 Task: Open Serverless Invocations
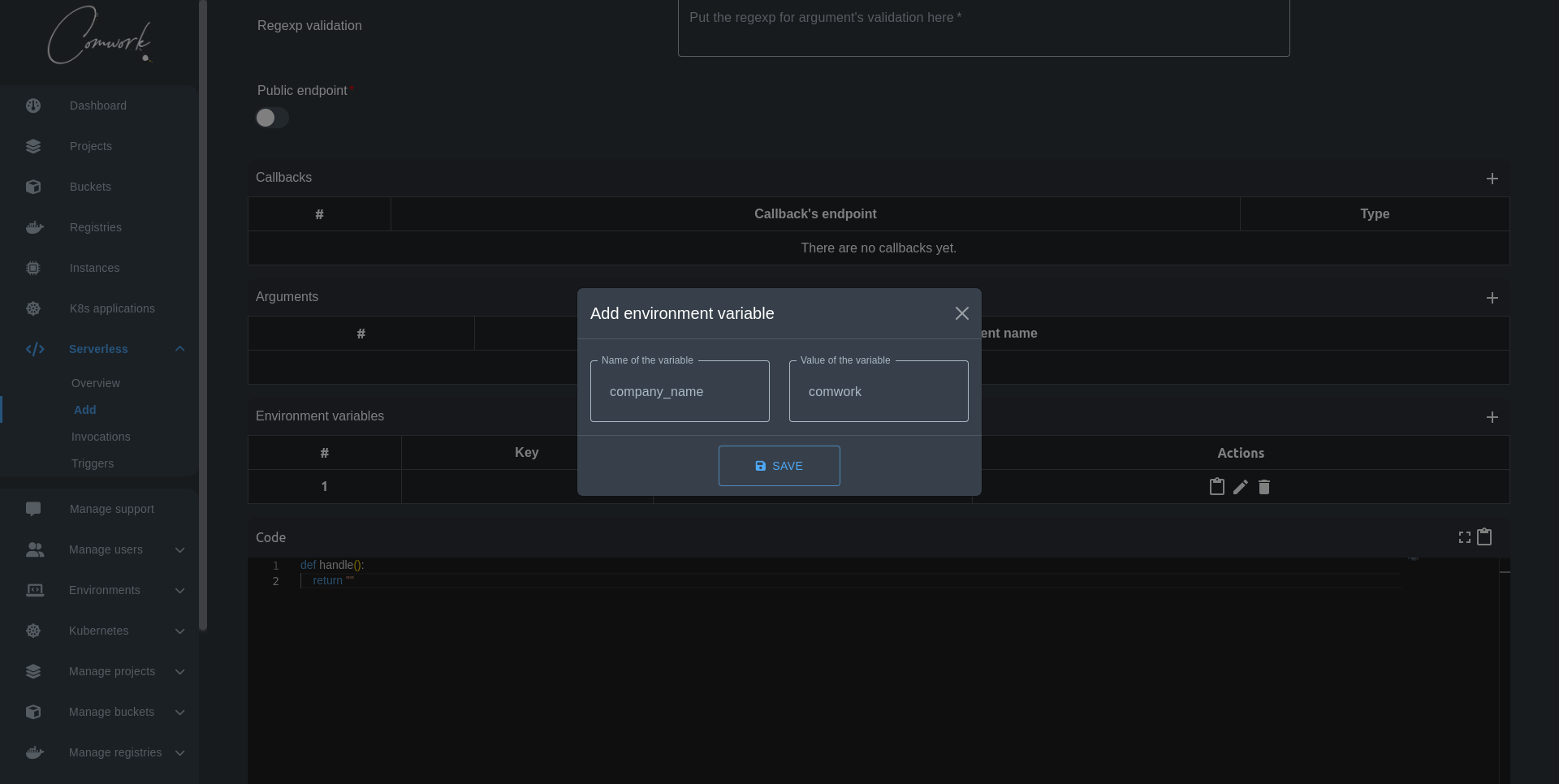point(101,437)
